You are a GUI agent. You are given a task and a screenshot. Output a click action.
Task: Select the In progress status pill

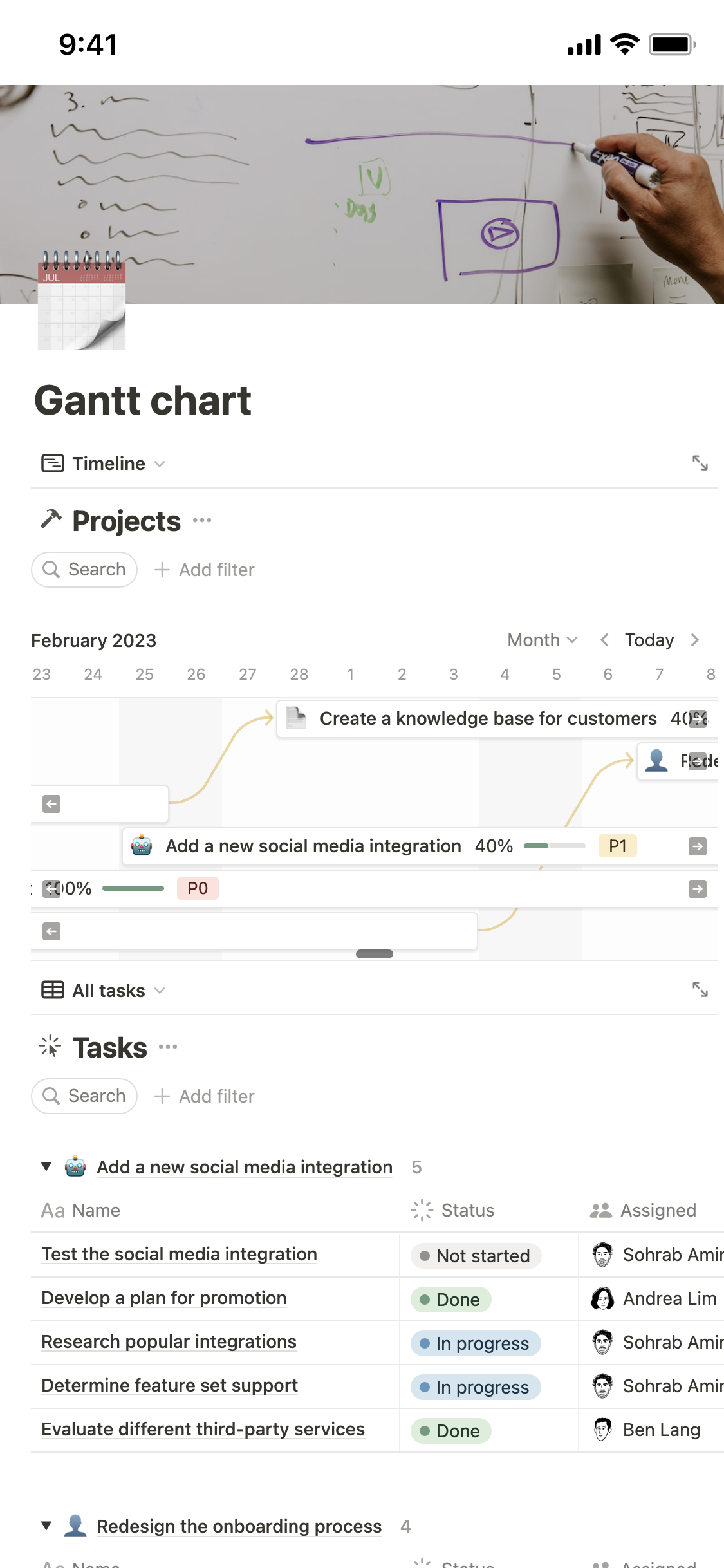474,1343
